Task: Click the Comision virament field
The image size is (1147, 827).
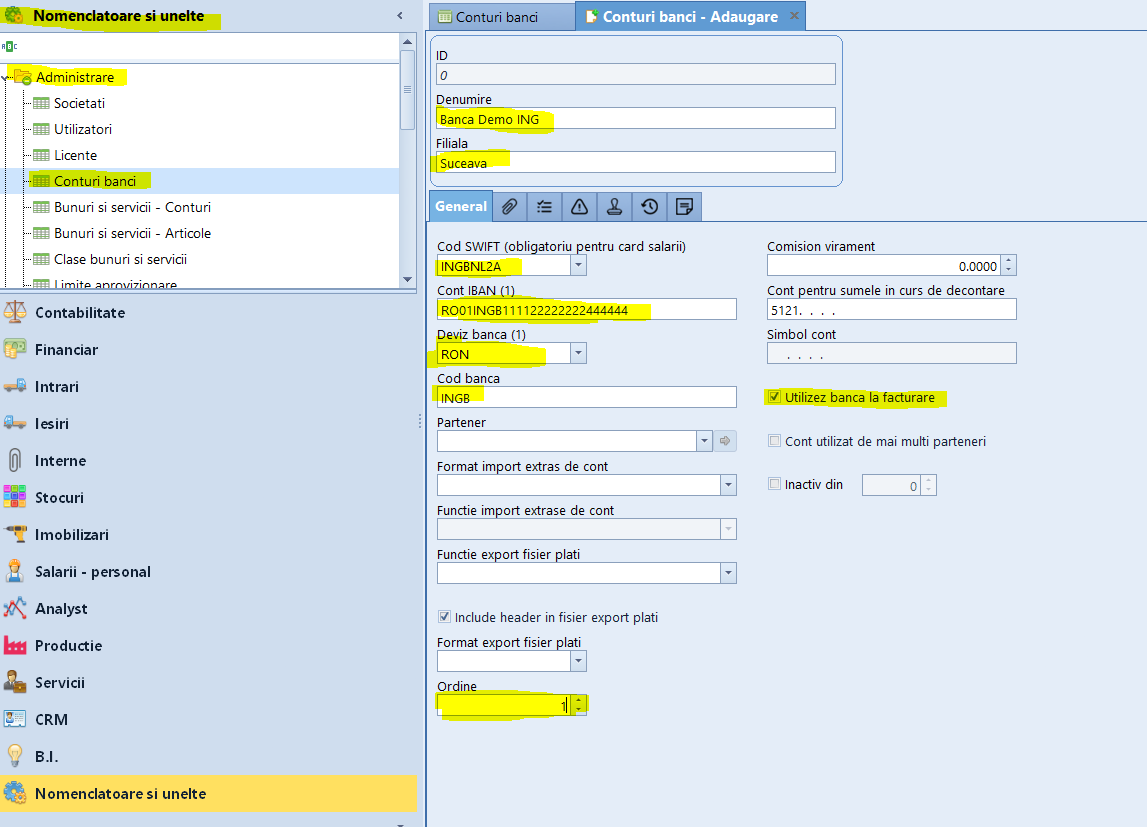Action: [884, 266]
